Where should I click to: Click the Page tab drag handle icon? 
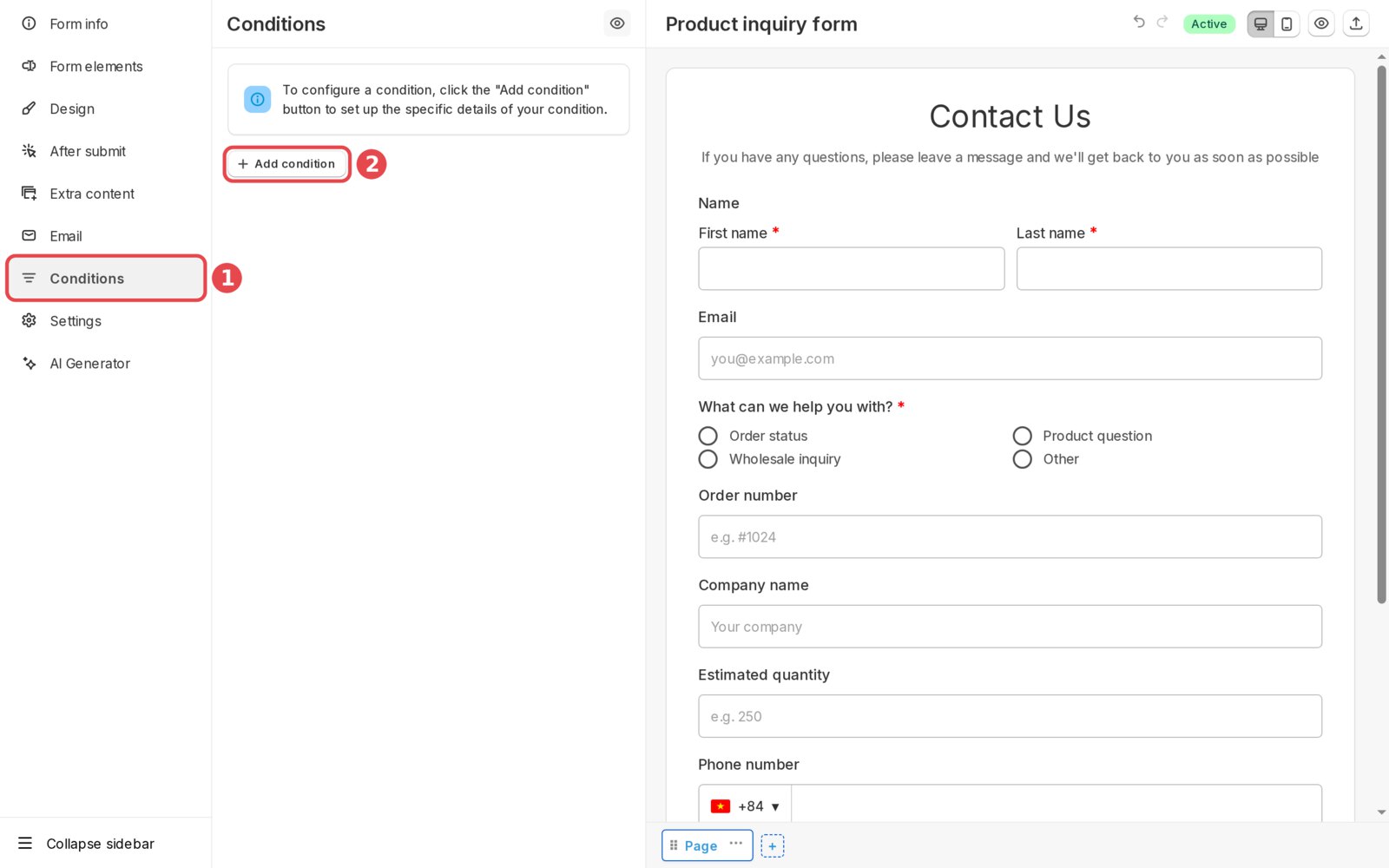pos(674,845)
